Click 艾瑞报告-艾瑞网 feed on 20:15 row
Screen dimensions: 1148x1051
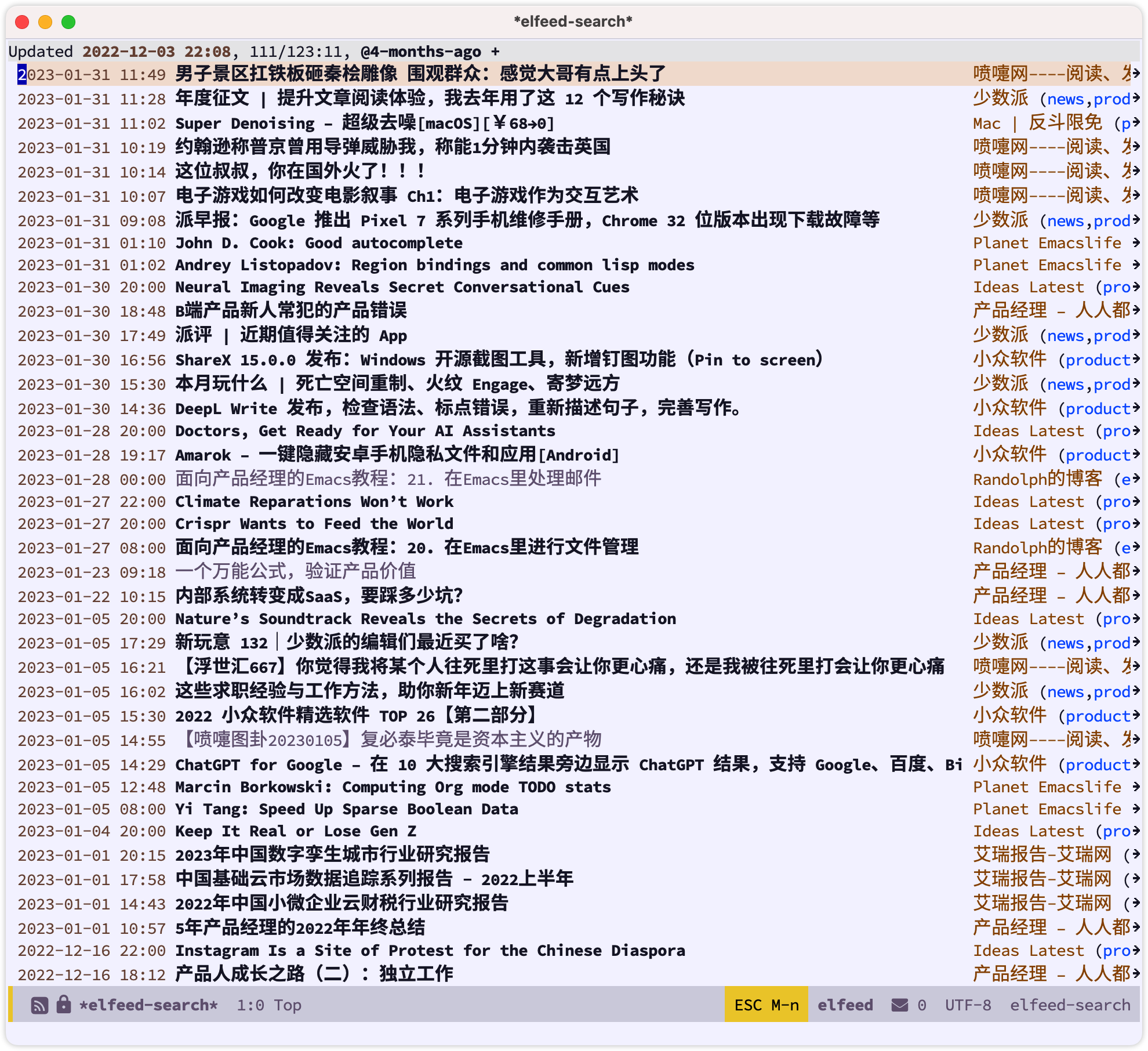1042,855
